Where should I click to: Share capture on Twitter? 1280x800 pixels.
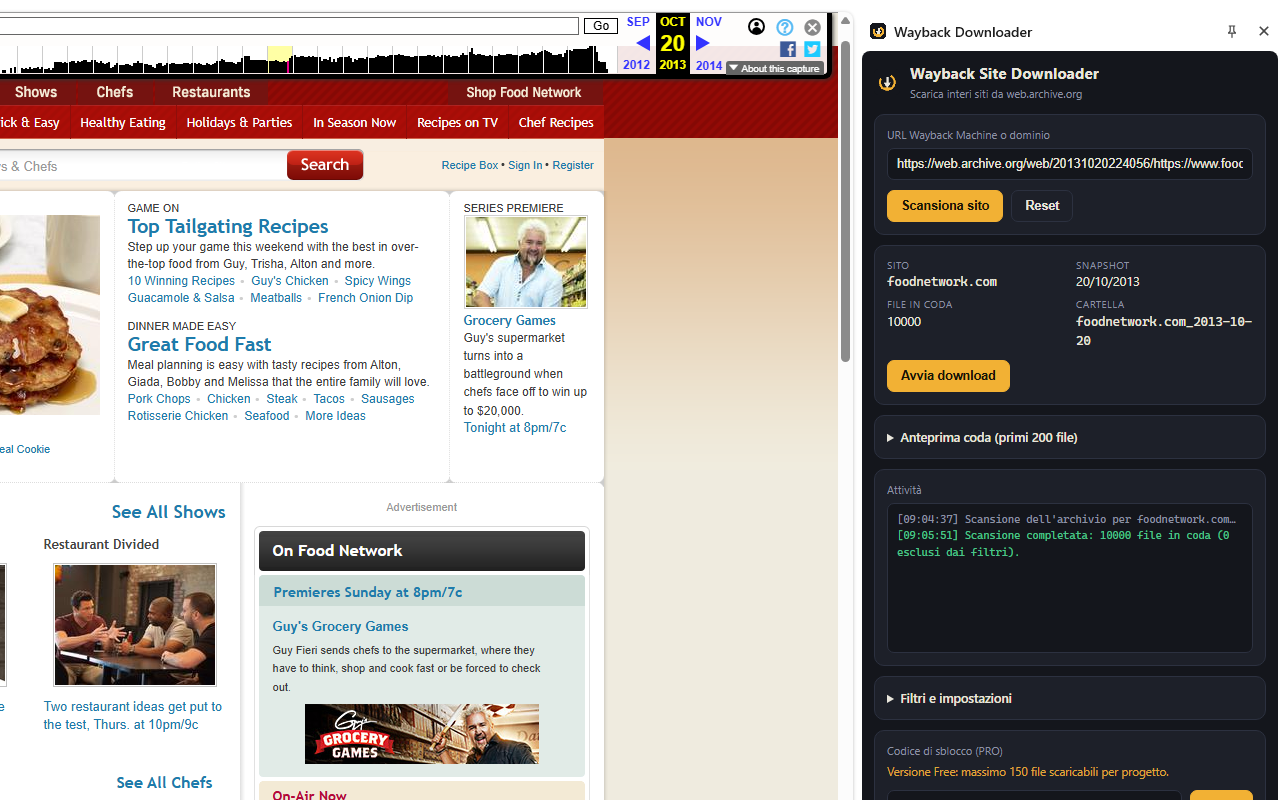click(x=812, y=49)
